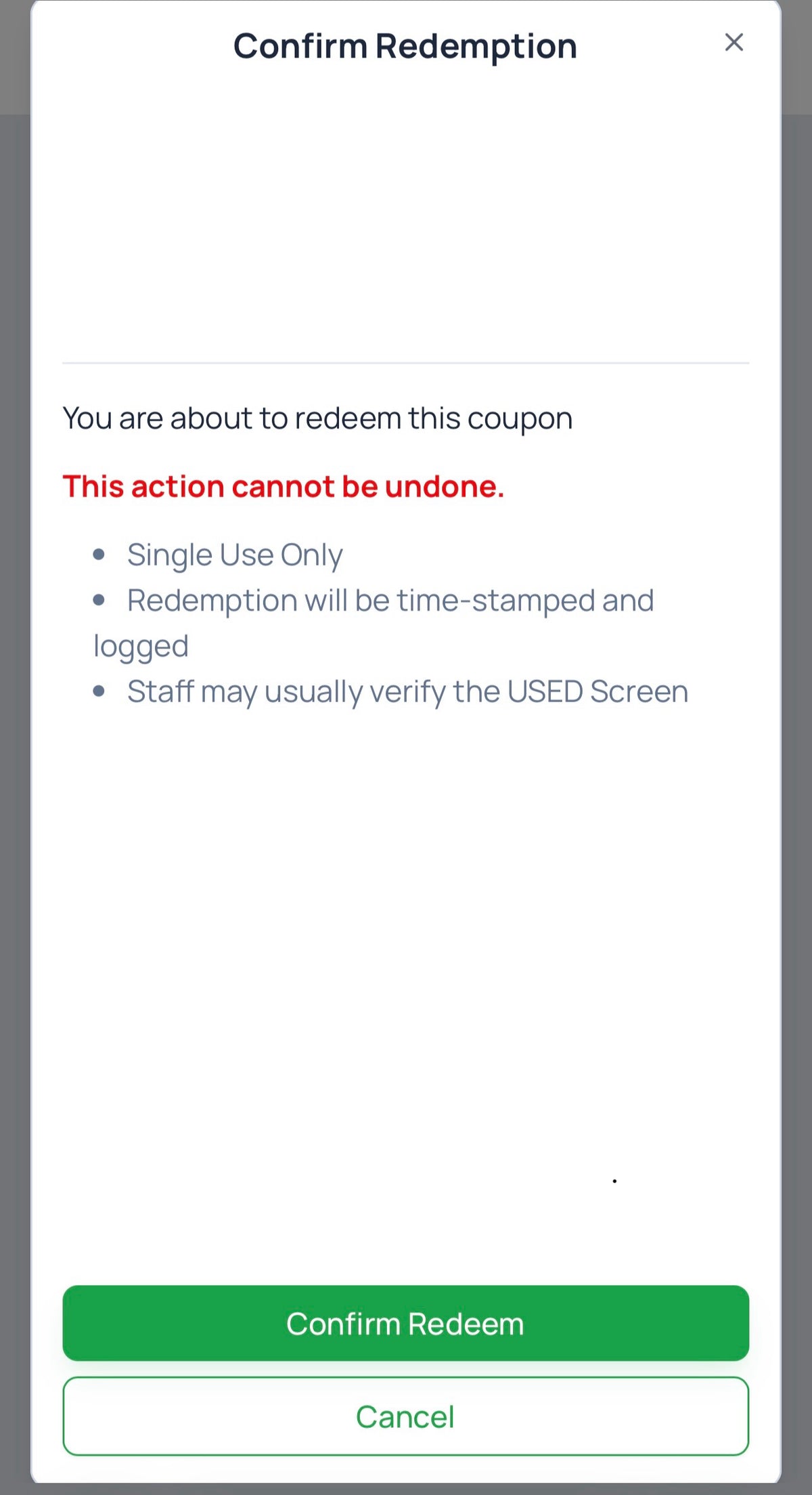Tap the 'Single Use Only' list item

[x=235, y=555]
